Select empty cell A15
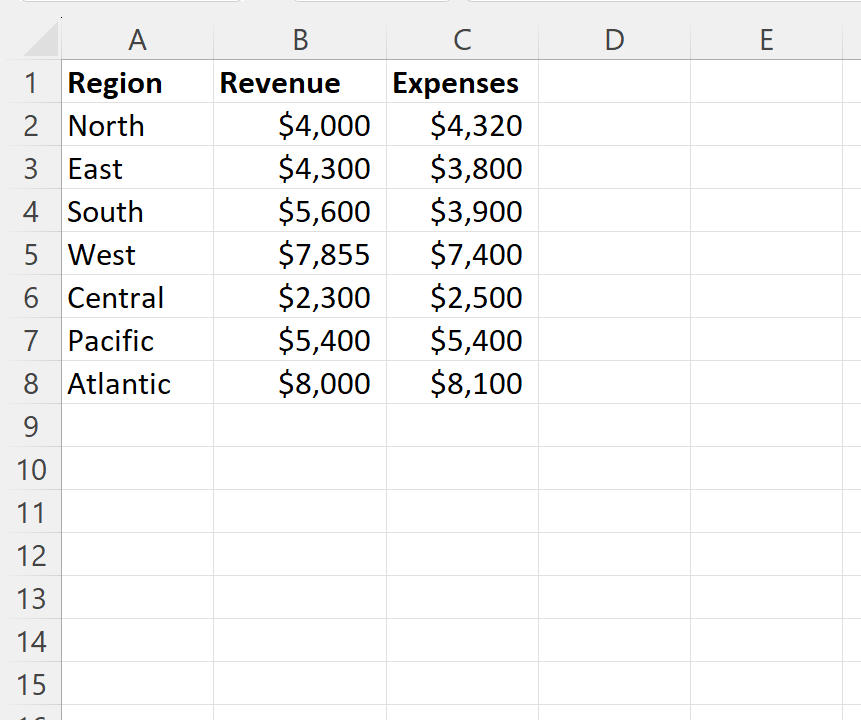 pos(137,683)
